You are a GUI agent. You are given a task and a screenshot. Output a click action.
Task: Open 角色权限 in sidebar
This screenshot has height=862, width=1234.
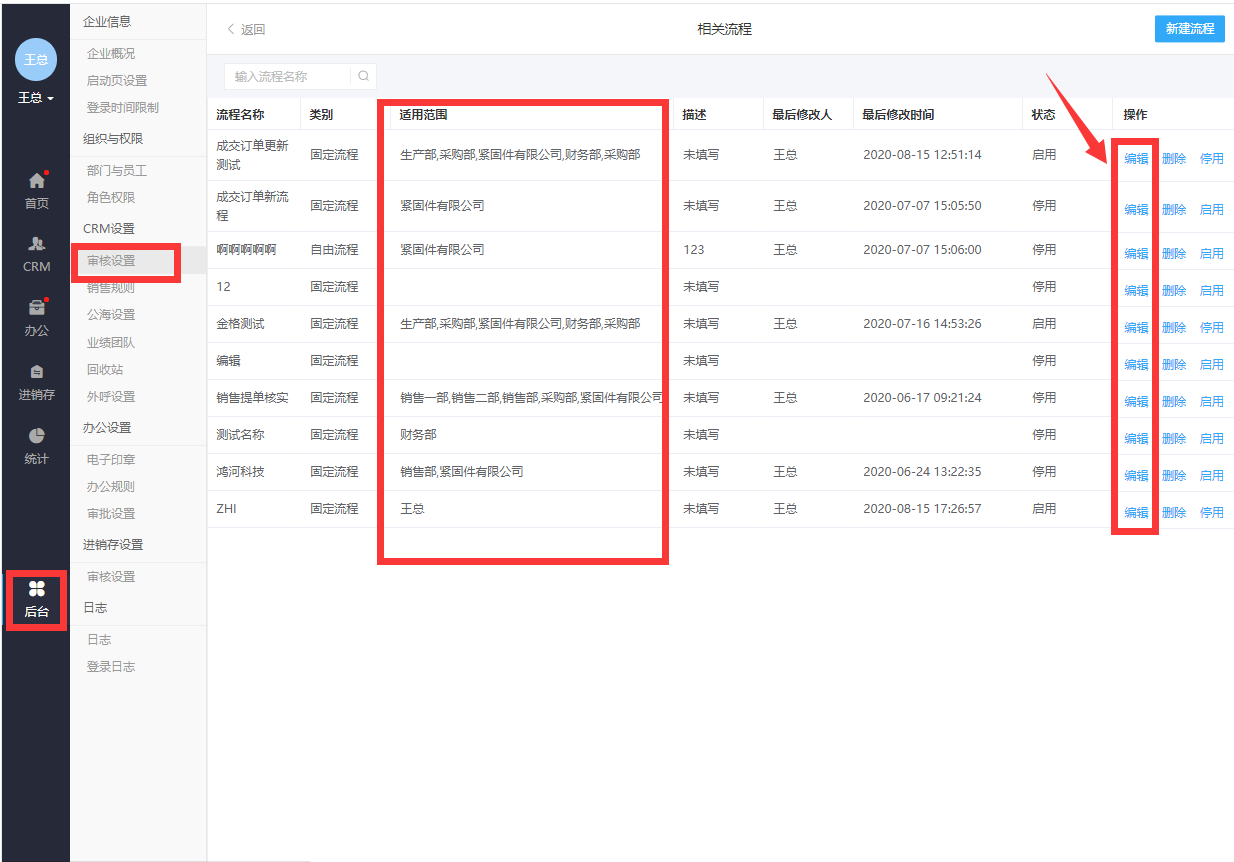coord(111,198)
